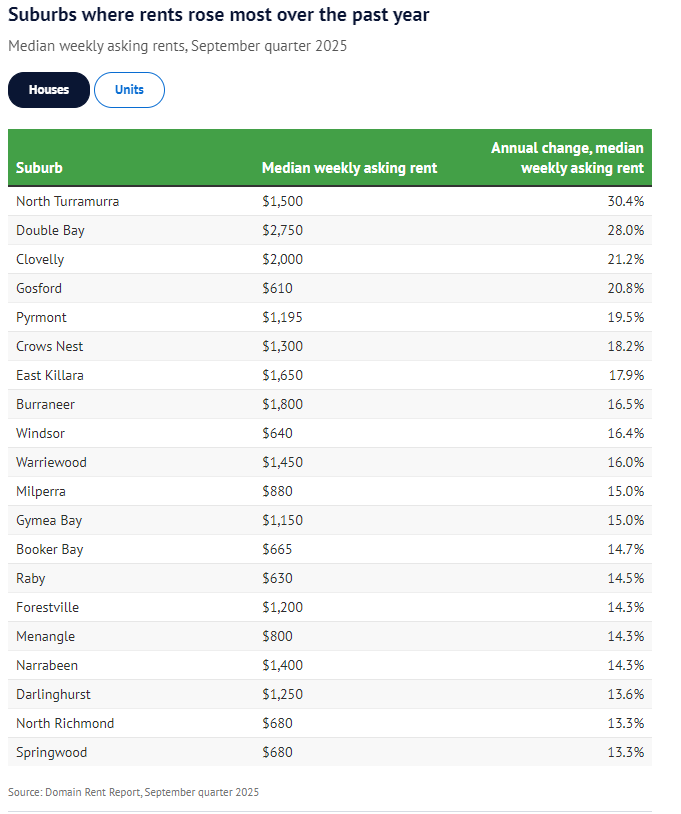Click the Darlinghurst suburb name

pyautogui.click(x=54, y=694)
